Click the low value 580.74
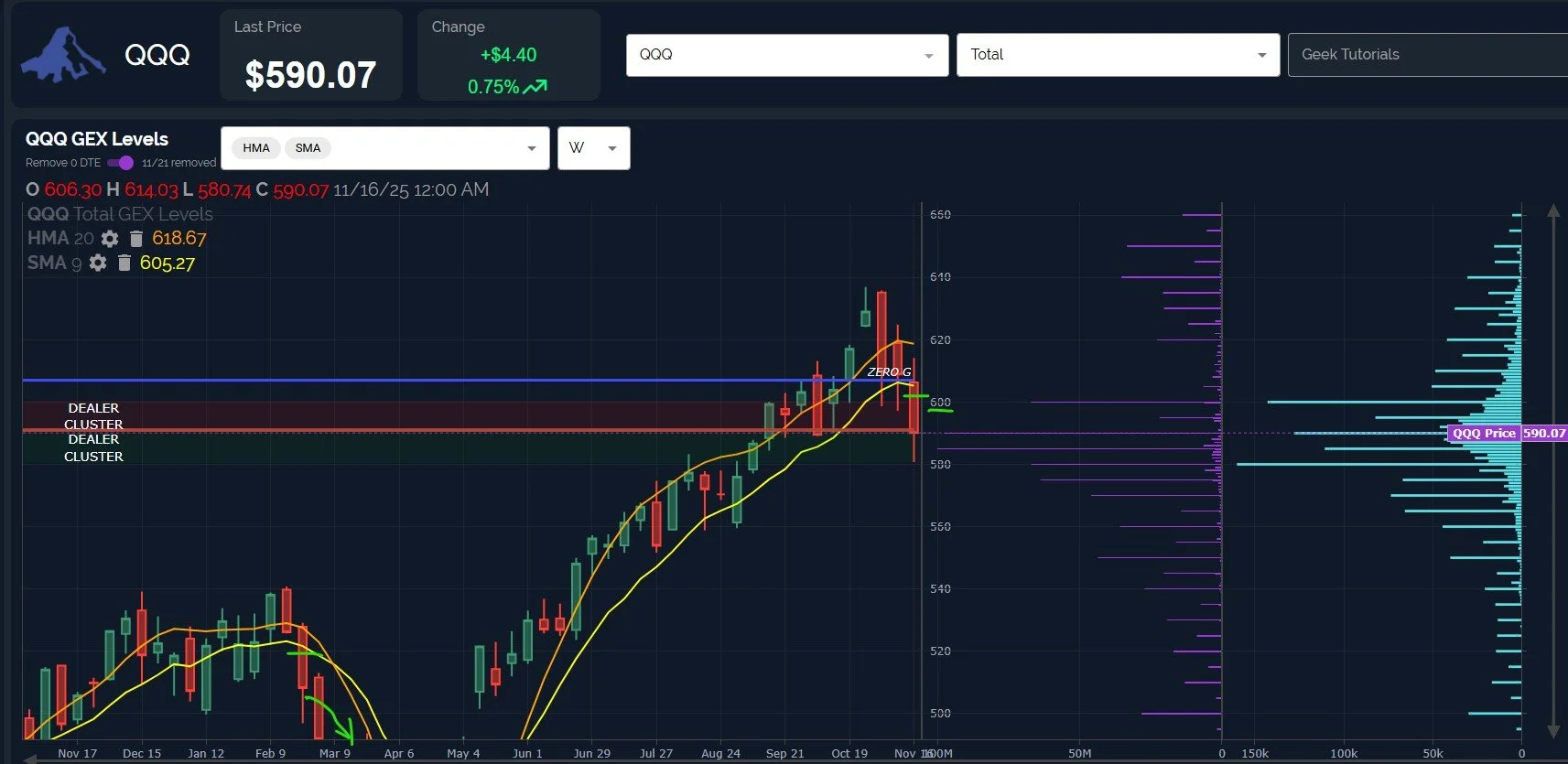The width and height of the screenshot is (1568, 764). (x=224, y=189)
